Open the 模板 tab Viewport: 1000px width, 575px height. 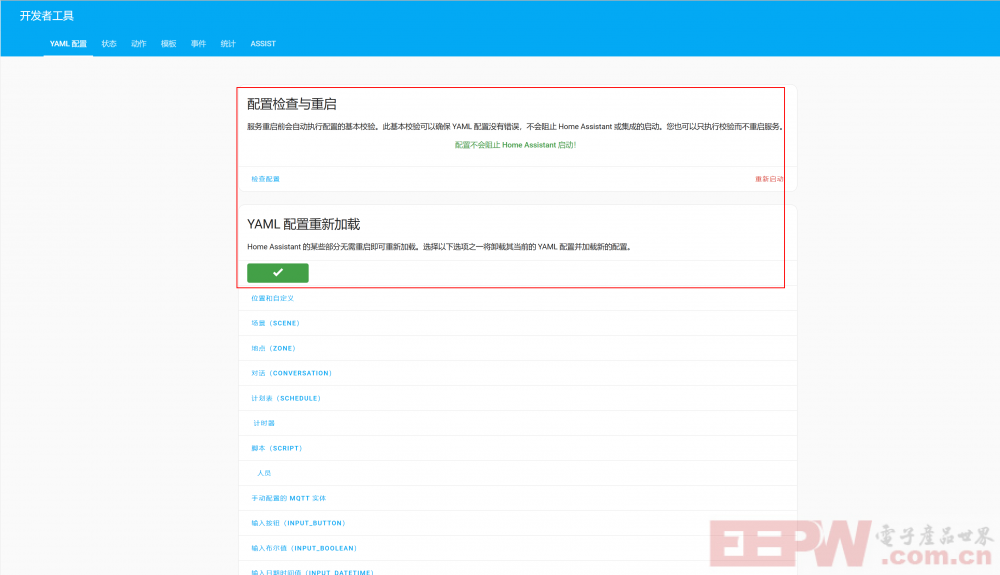(x=168, y=44)
